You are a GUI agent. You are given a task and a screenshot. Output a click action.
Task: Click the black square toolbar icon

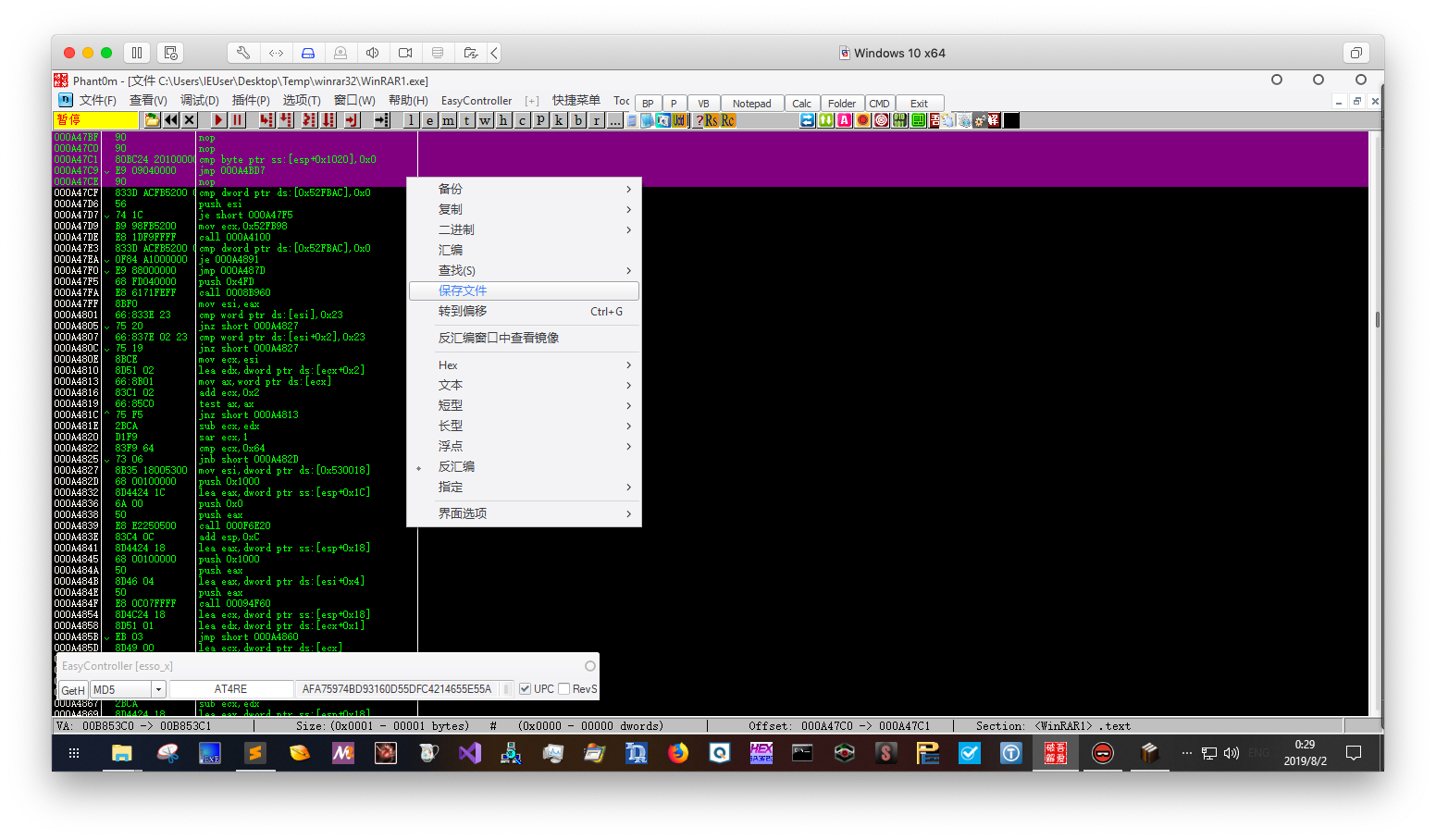point(1011,120)
